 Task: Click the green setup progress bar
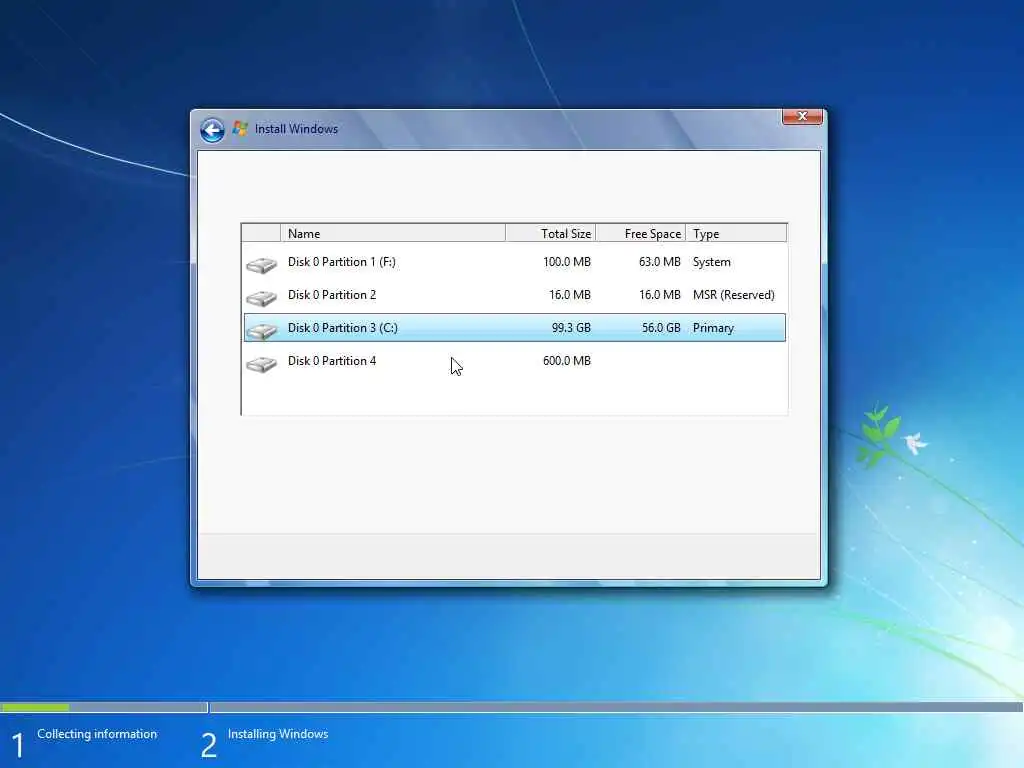(35, 707)
